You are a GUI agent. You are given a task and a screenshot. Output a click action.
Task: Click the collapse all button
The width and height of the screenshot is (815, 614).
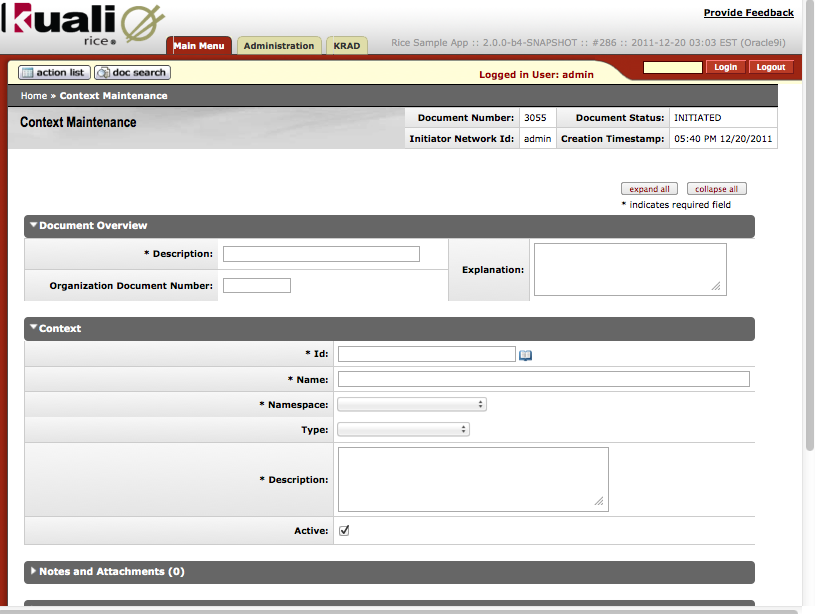[x=716, y=189]
